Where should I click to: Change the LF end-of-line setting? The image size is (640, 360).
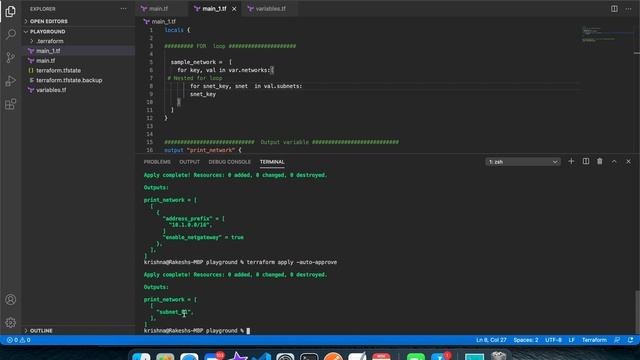571,340
